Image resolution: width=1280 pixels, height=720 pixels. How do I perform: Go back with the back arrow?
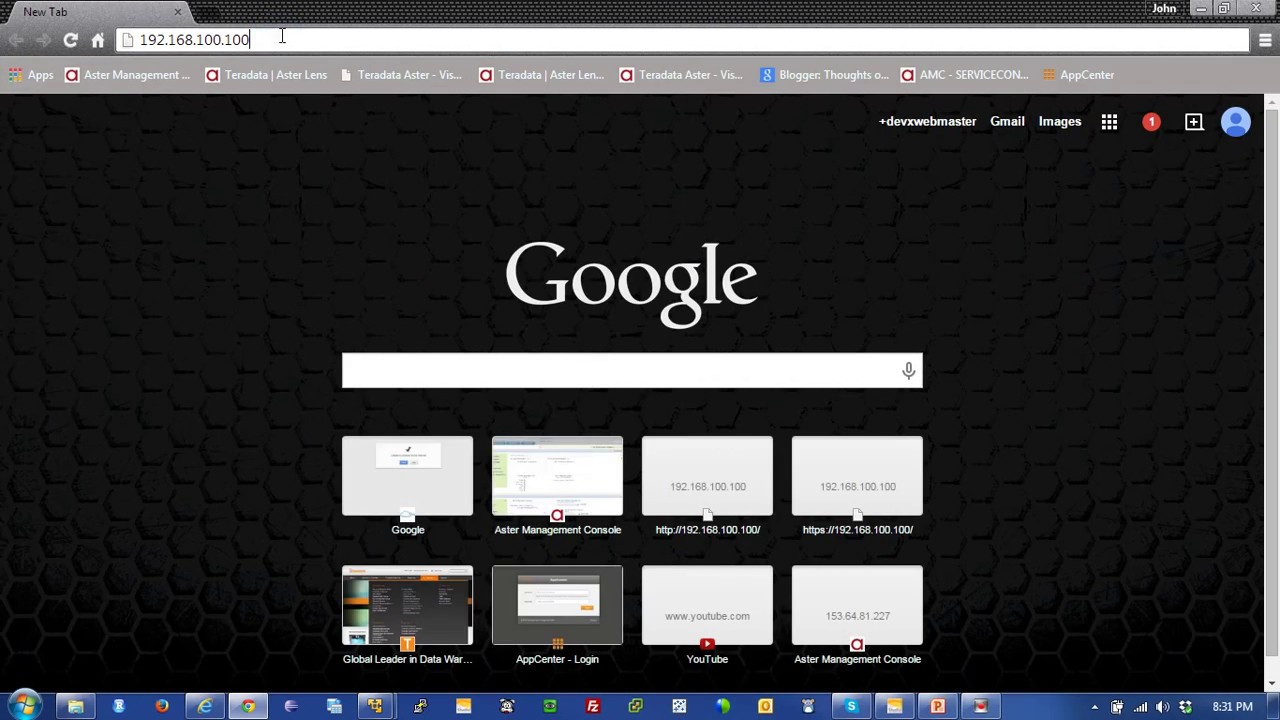coord(16,40)
